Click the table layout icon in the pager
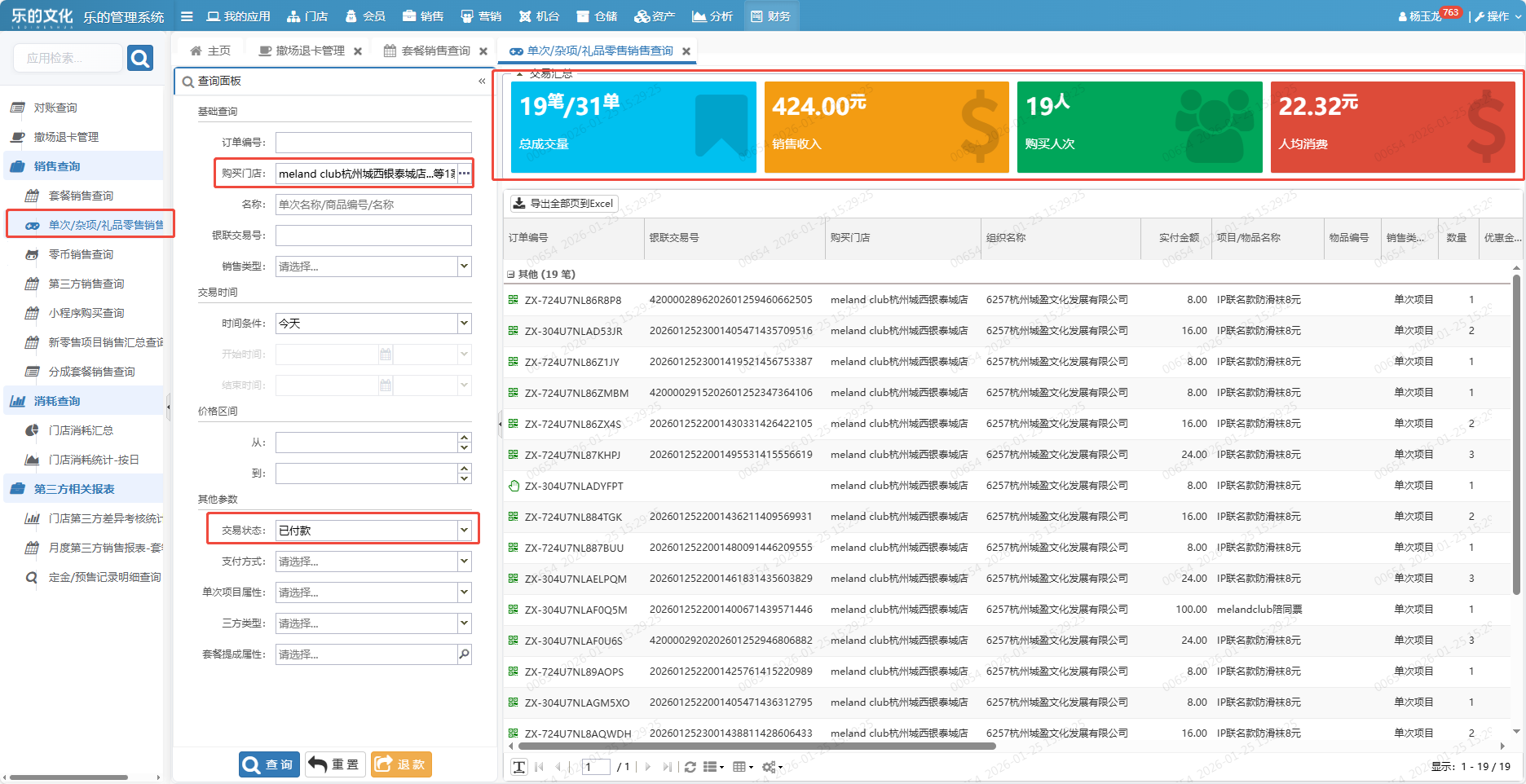Viewport: 1526px width, 784px height. pos(741,767)
